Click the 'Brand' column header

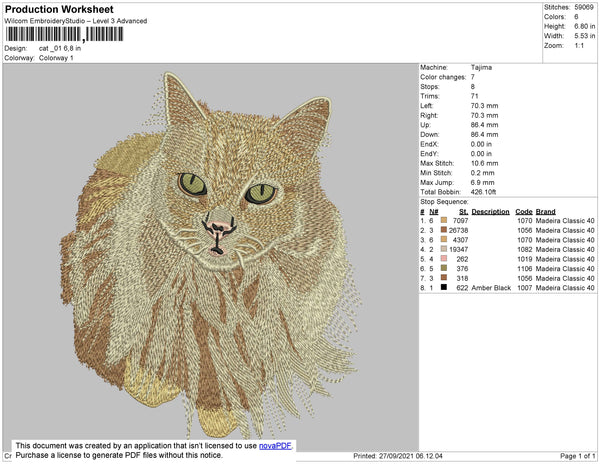[546, 212]
